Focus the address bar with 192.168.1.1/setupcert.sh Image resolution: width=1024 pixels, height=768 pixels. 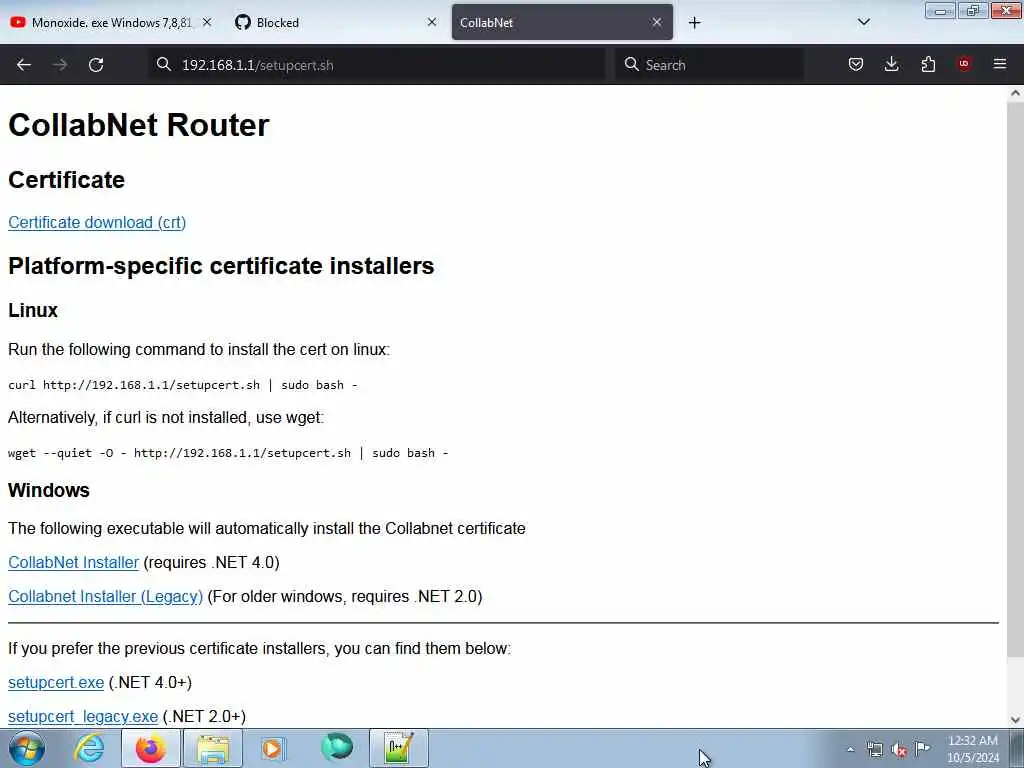coord(379,65)
